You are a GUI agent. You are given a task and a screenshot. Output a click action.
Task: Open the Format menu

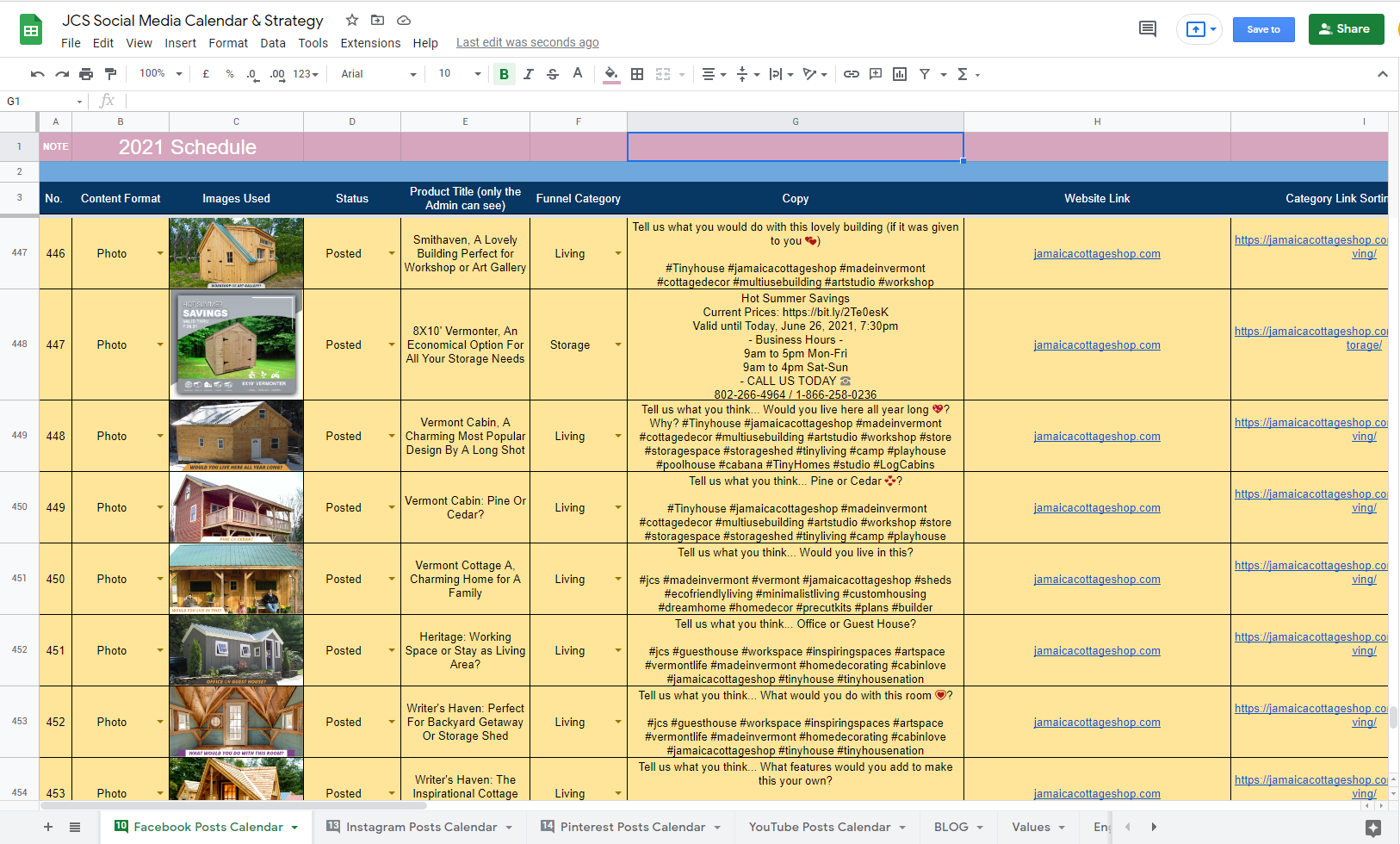227,43
